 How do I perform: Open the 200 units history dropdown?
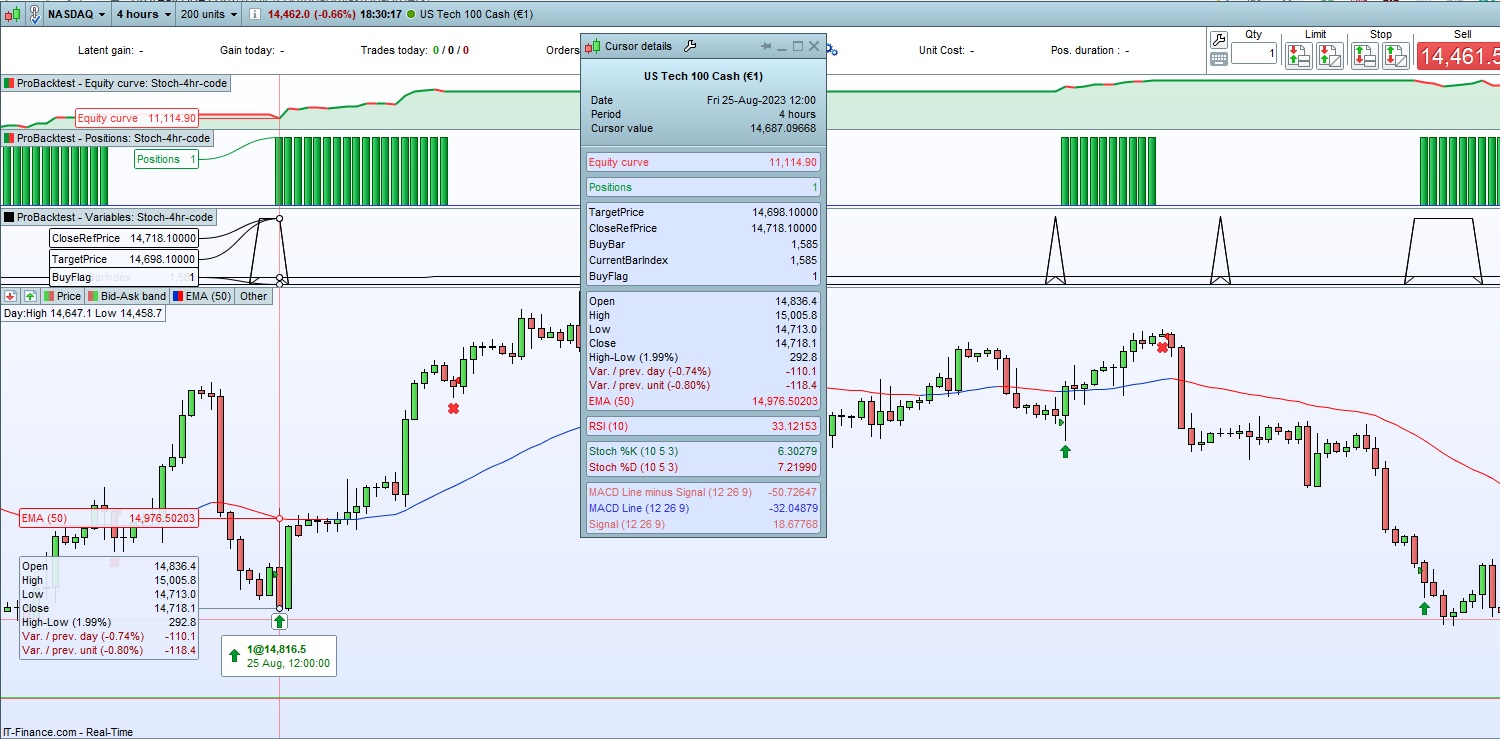click(210, 15)
